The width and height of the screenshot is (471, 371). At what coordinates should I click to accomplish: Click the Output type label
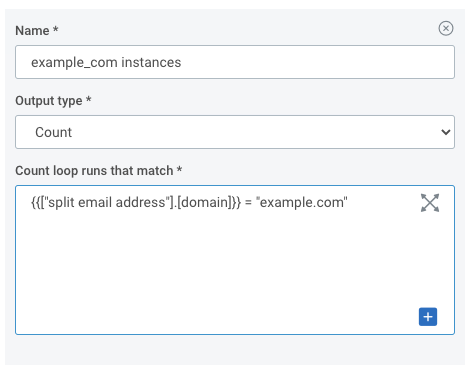pyautogui.click(x=49, y=101)
